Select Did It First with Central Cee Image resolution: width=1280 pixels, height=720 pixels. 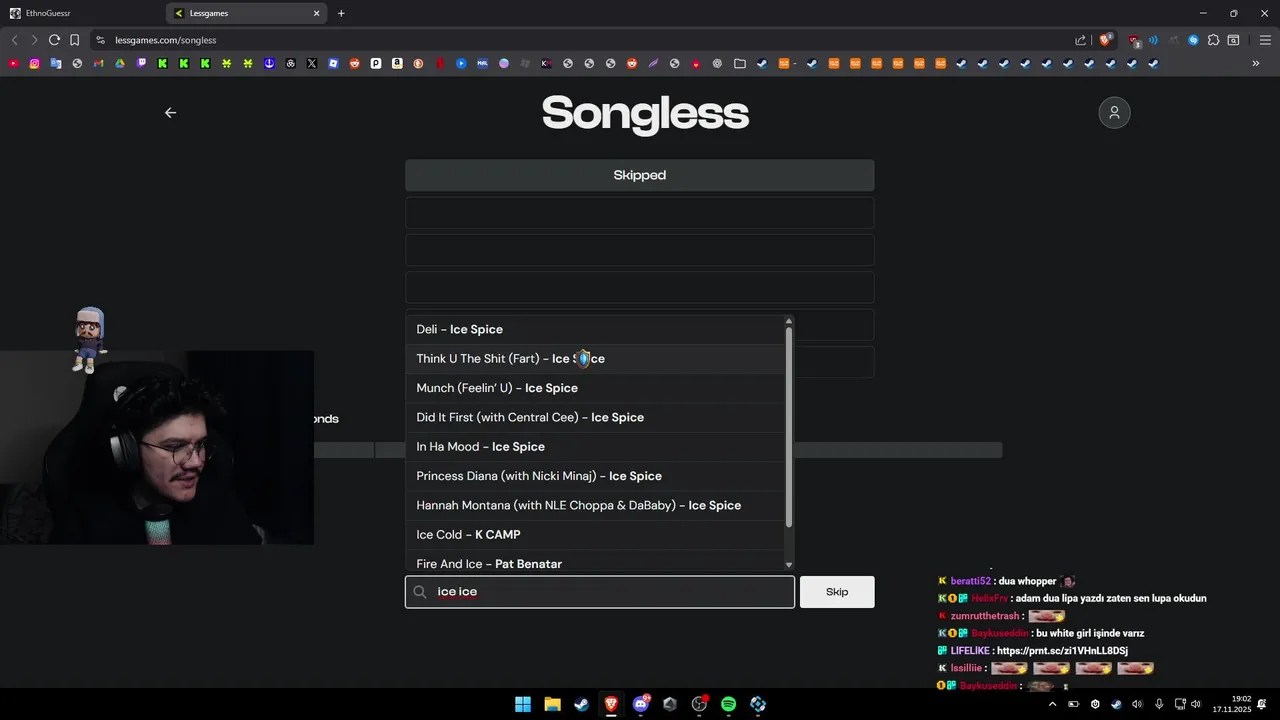tap(595, 417)
